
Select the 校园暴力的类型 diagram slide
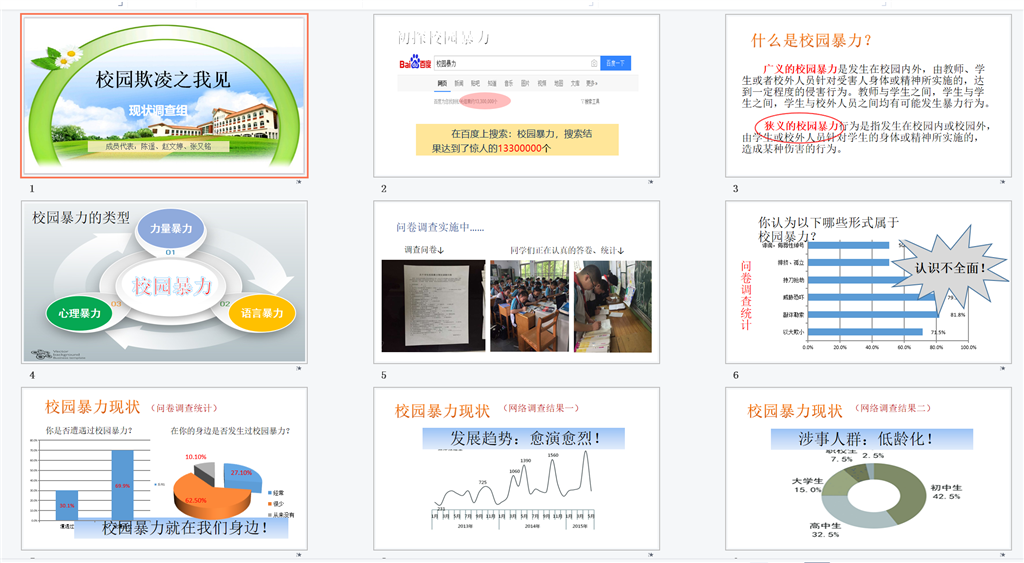pos(165,281)
